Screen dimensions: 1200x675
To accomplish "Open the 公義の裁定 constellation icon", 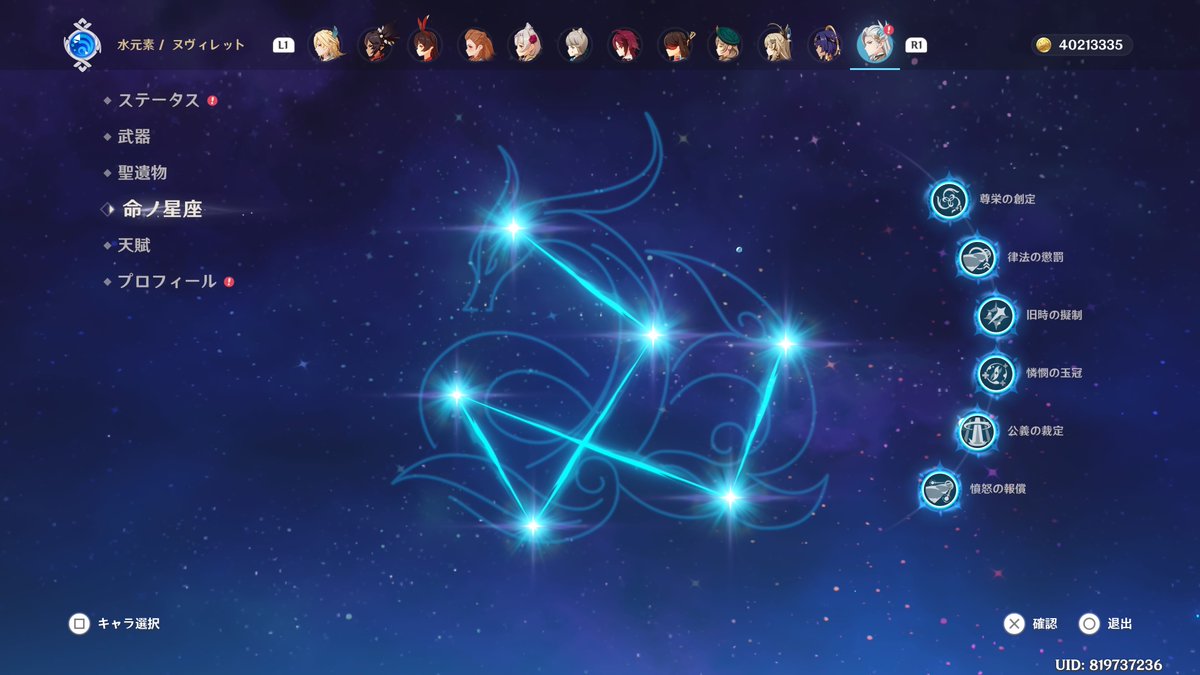I will (976, 431).
